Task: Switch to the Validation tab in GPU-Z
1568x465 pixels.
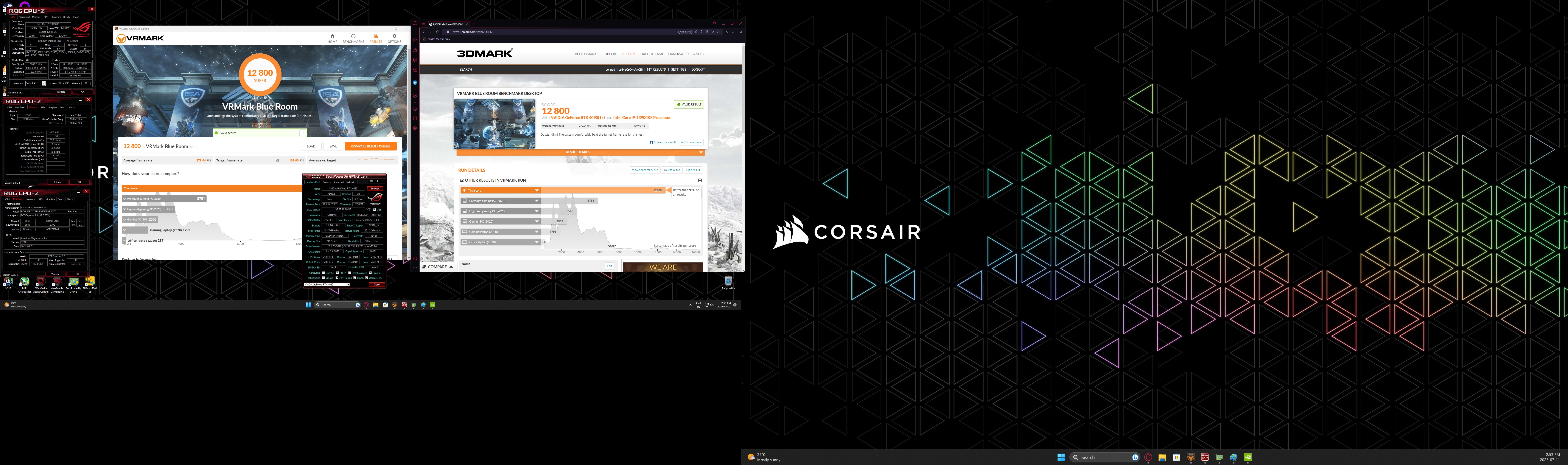Action: 351,183
